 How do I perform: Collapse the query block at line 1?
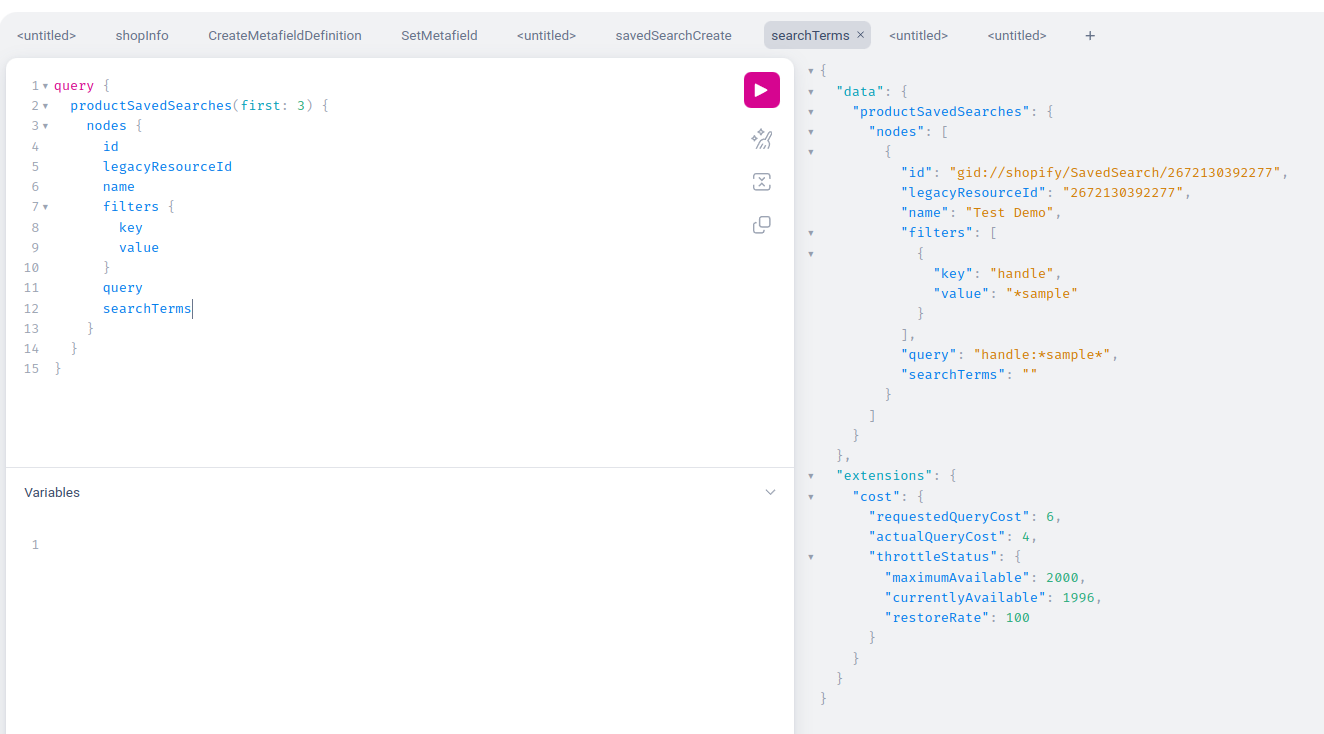(46, 86)
